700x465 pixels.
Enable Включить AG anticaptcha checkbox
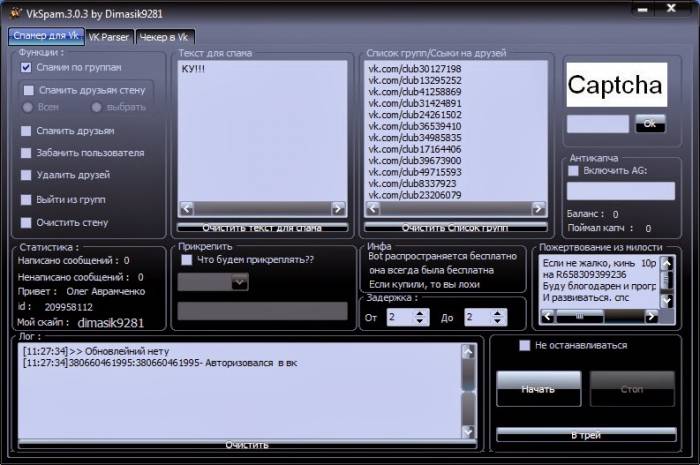pyautogui.click(x=573, y=170)
